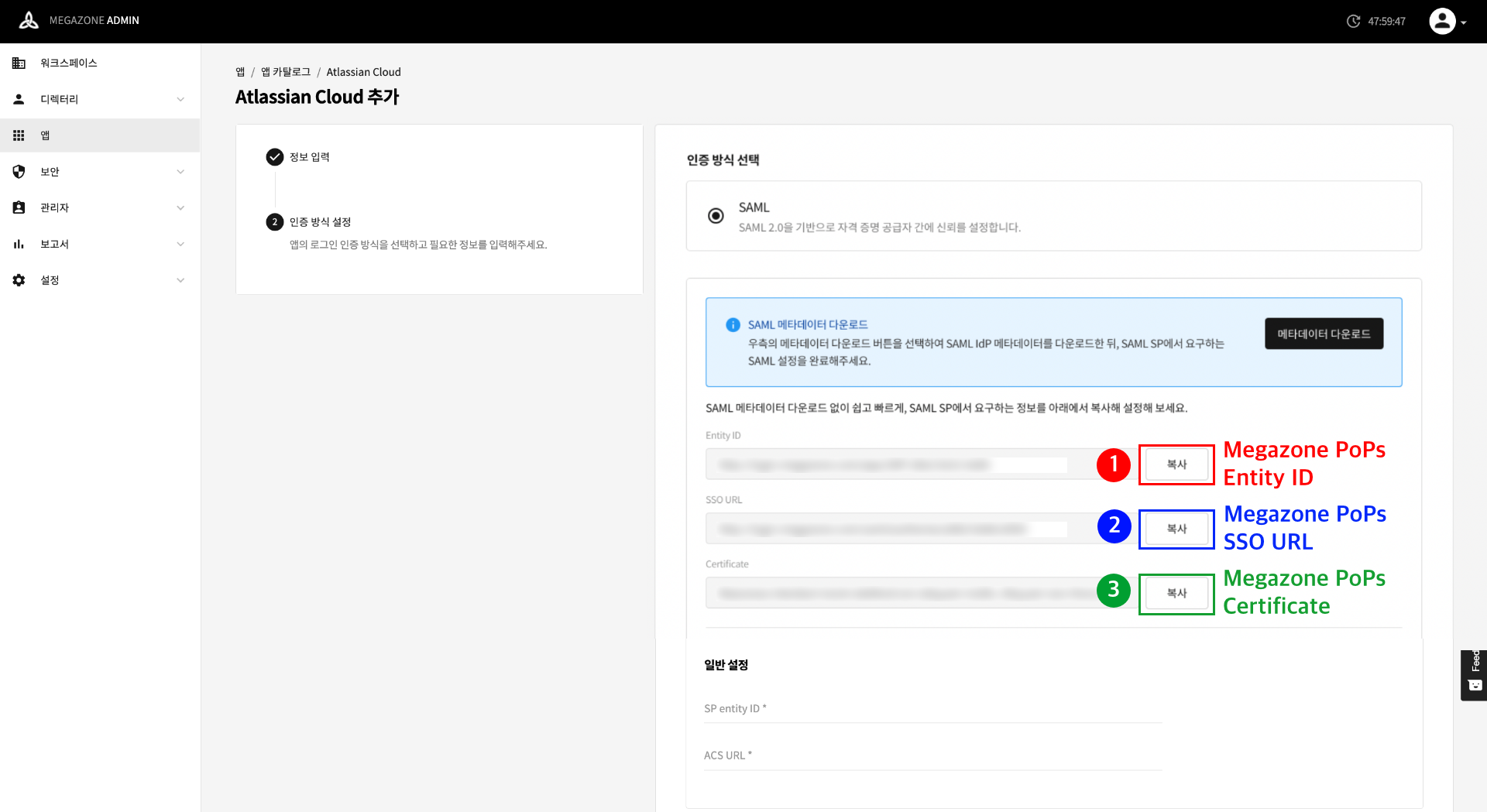
Task: Open 보안 menu item
Action: click(x=100, y=172)
